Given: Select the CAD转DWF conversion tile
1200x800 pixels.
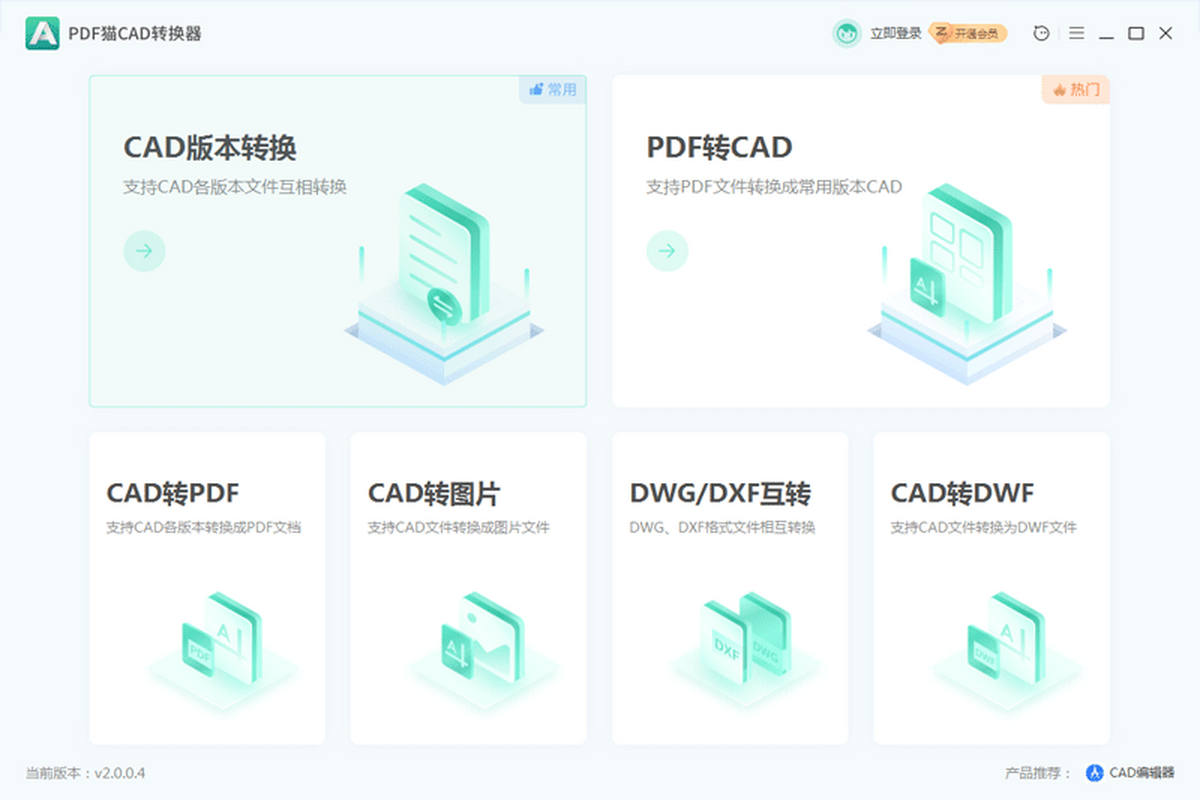Looking at the screenshot, I should coord(991,588).
